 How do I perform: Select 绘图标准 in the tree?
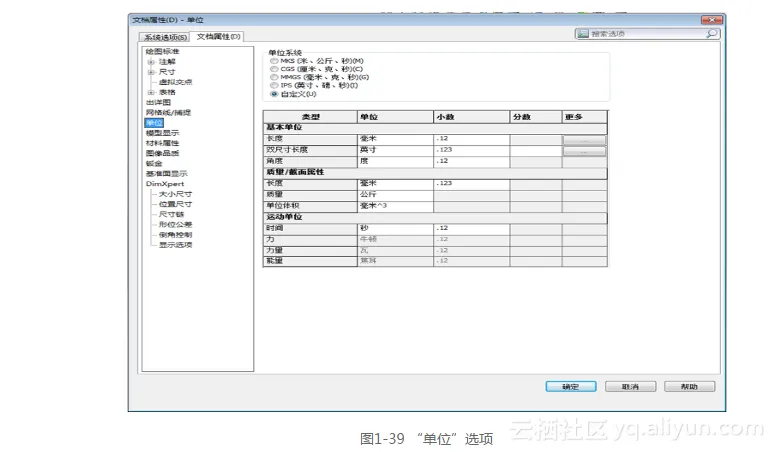click(163, 51)
